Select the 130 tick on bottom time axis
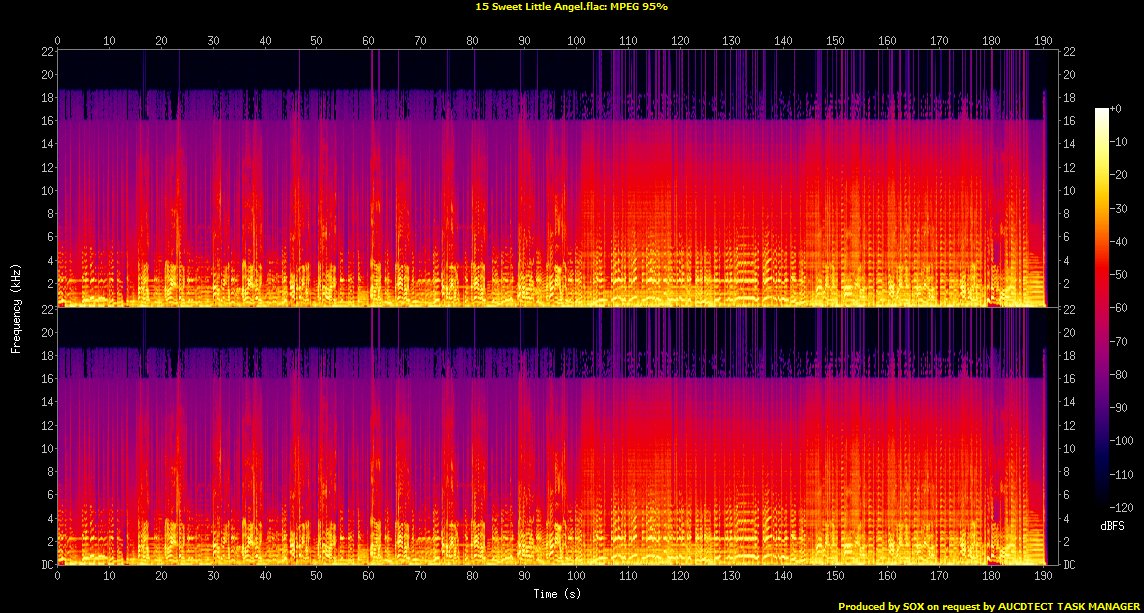This screenshot has height=613, width=1144. click(x=732, y=576)
